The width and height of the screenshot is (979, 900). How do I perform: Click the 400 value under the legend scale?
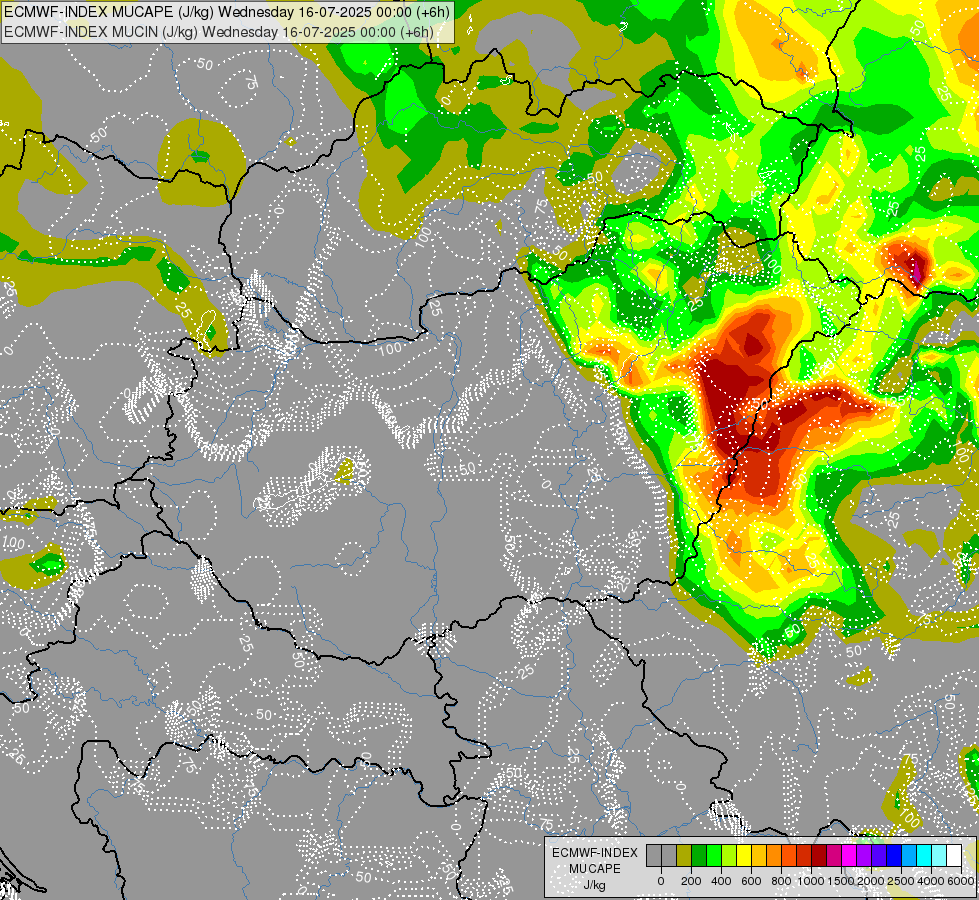click(721, 881)
